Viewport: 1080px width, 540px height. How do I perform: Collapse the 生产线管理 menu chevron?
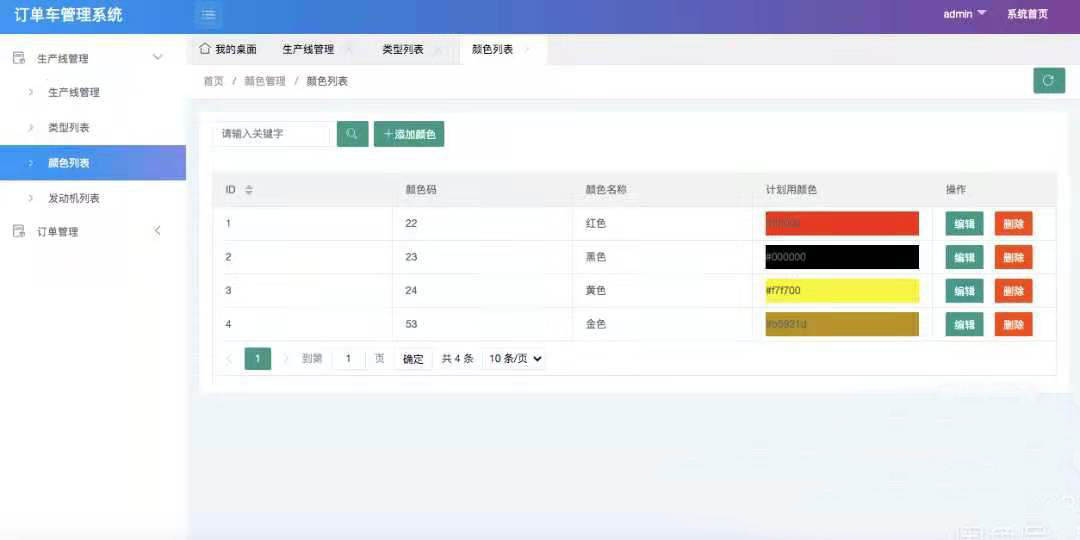[157, 58]
